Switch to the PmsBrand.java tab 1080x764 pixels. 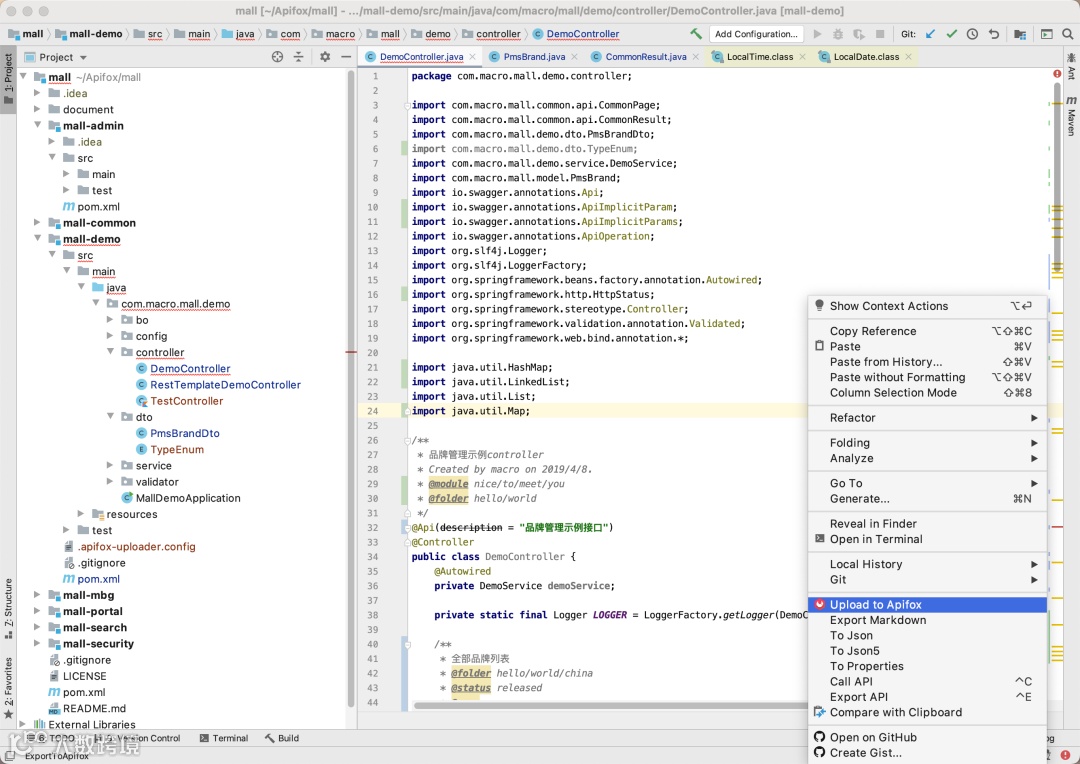click(533, 57)
